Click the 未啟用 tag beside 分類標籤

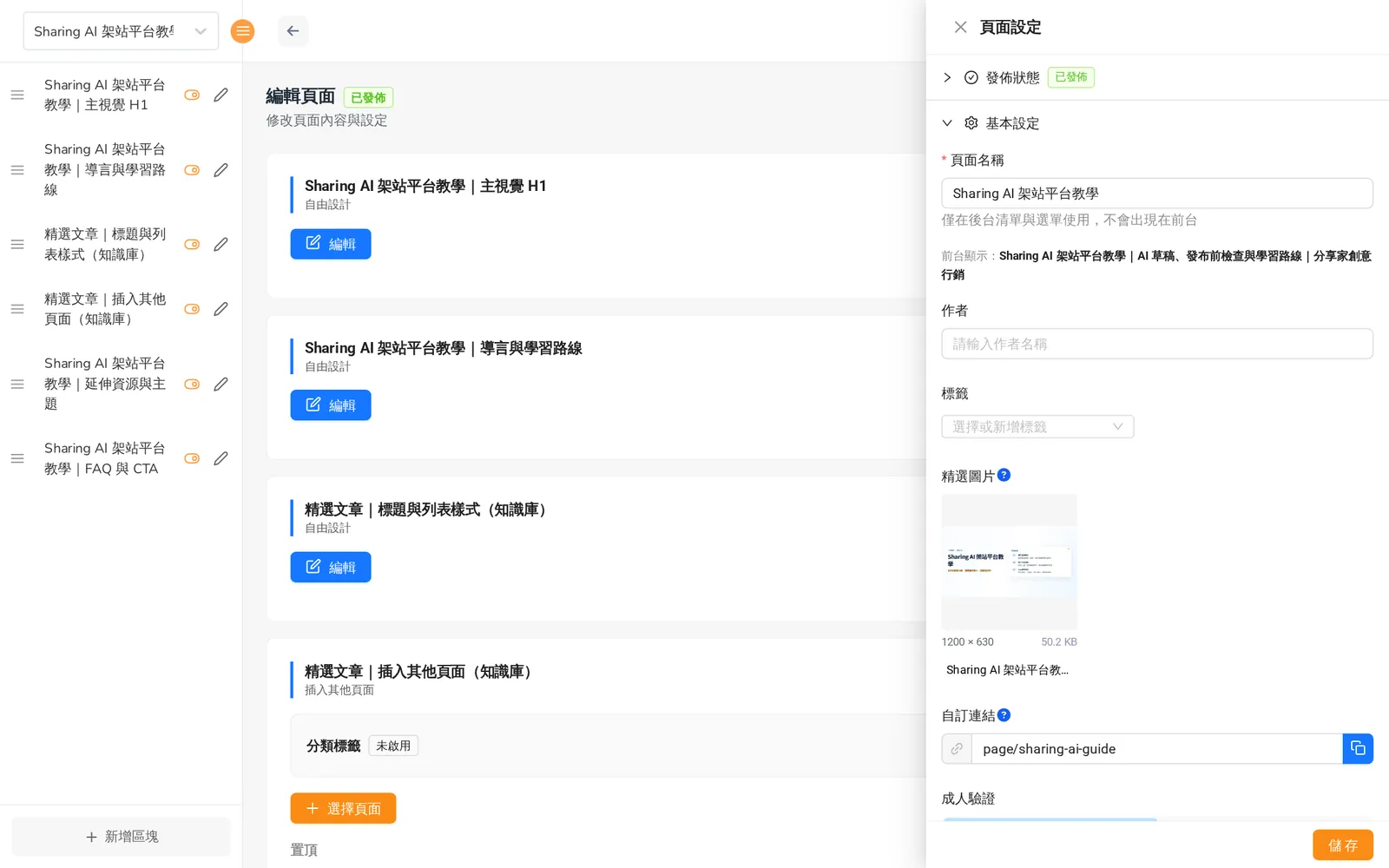(x=393, y=746)
